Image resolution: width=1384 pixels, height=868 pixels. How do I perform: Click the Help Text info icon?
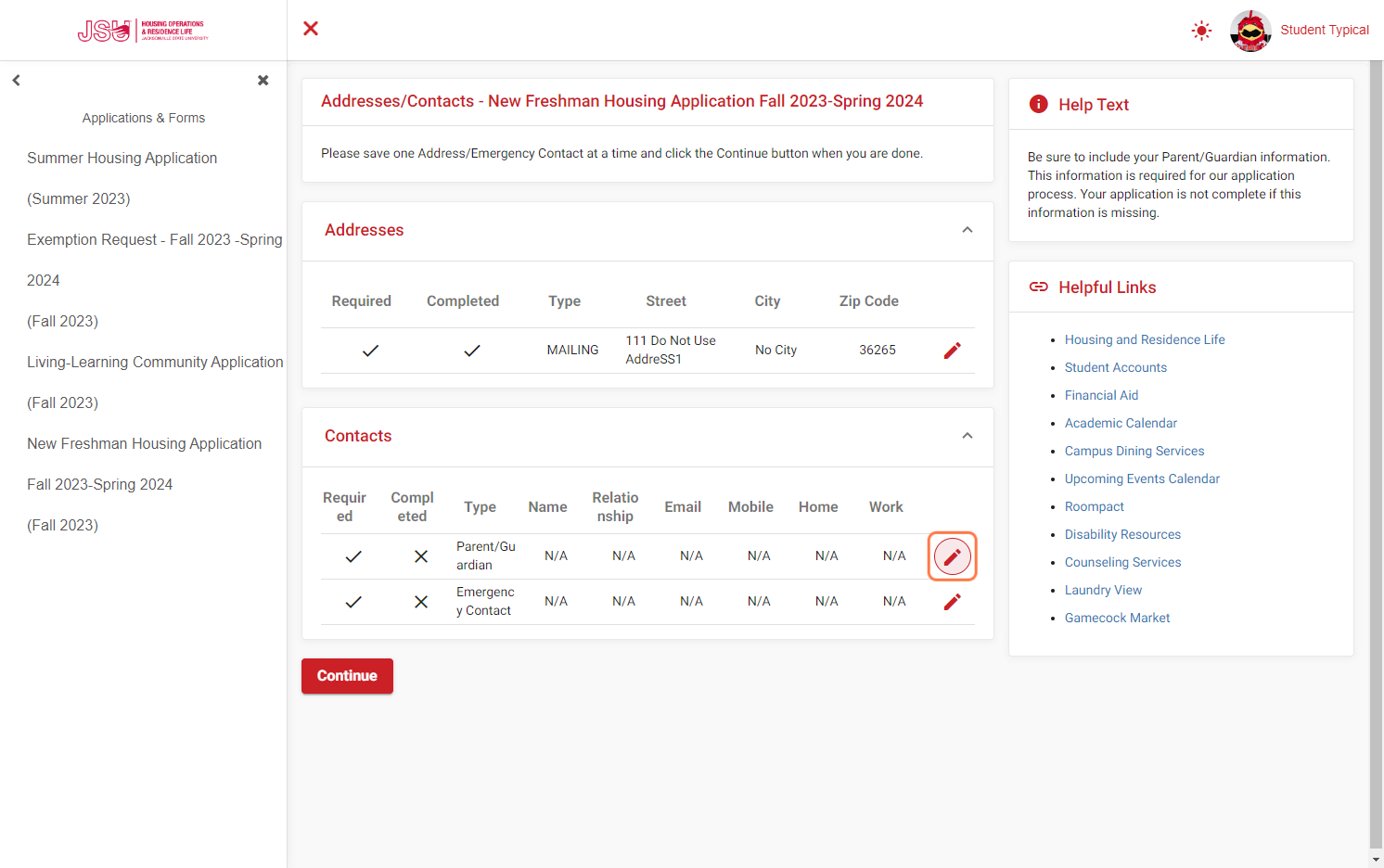click(1038, 105)
